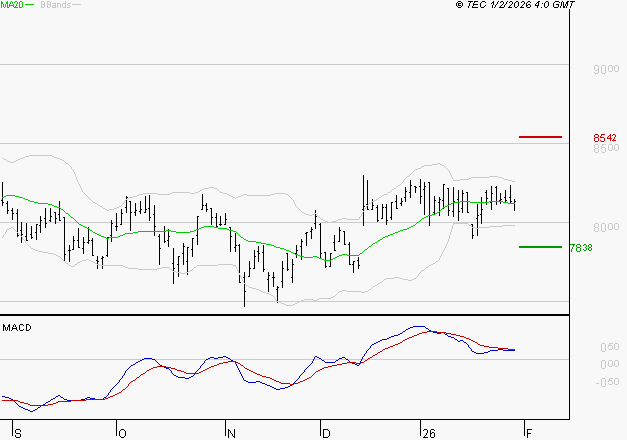Select the O month label on time axis
Viewport: 627px width, 440px height.
[123, 433]
